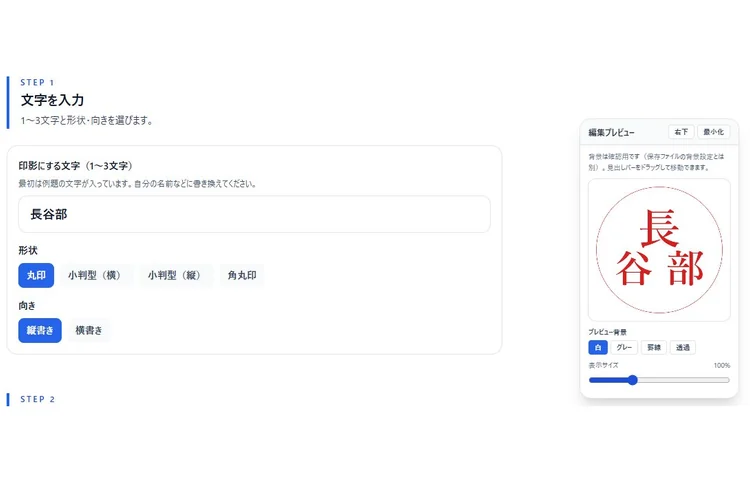Select the 丸印 shape option
The width and height of the screenshot is (750, 482).
pos(36,275)
